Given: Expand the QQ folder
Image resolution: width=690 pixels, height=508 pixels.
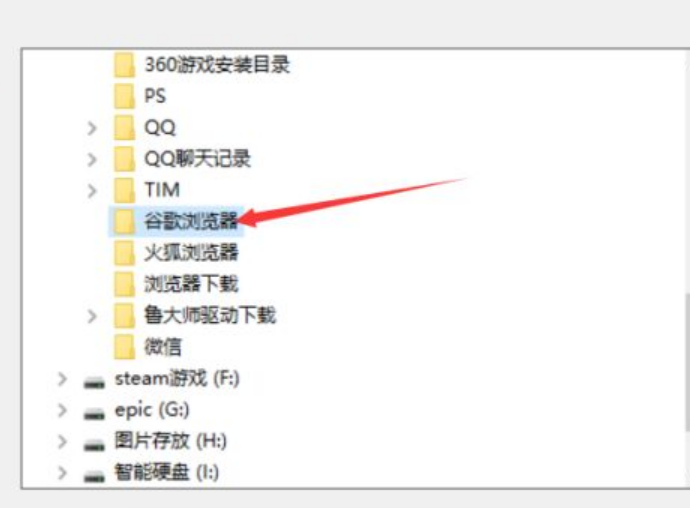Looking at the screenshot, I should [x=92, y=128].
